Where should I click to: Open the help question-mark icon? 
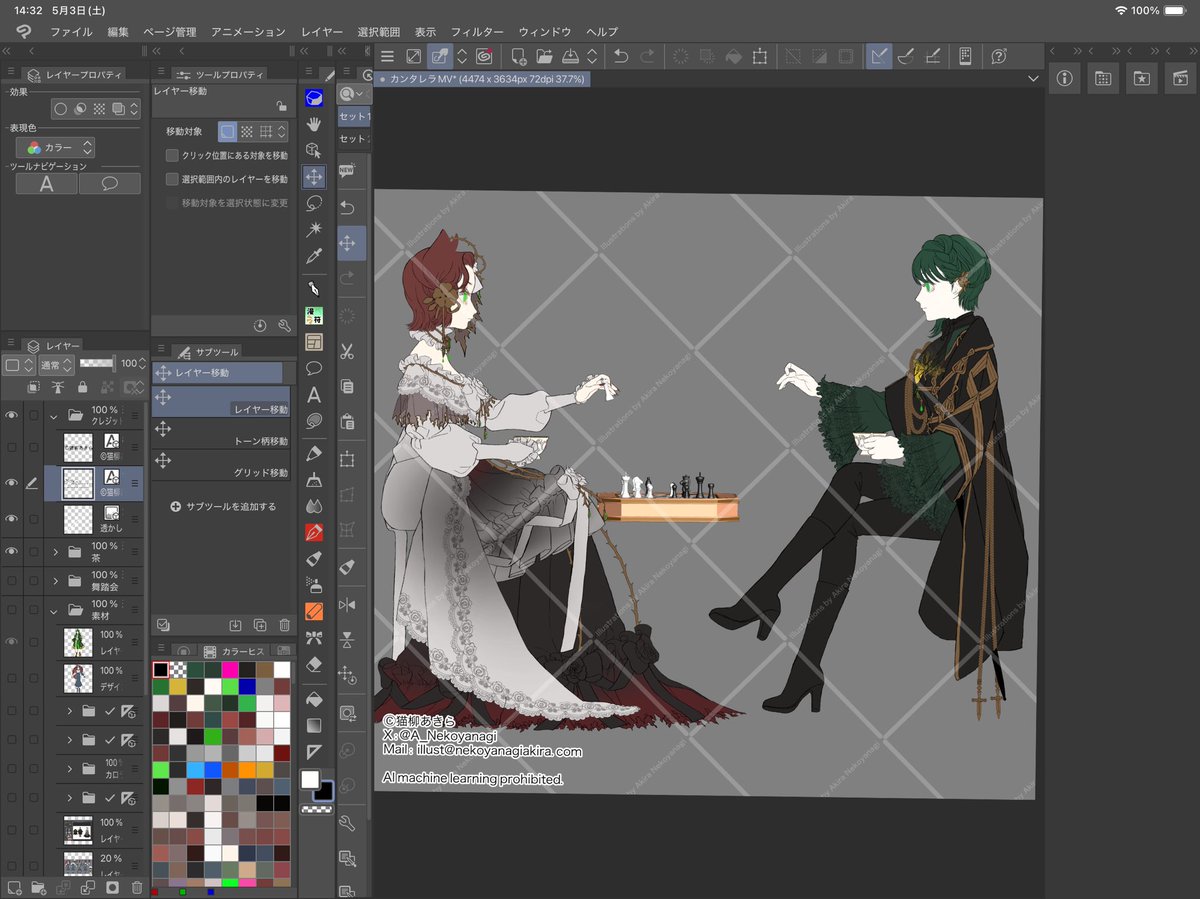(998, 57)
